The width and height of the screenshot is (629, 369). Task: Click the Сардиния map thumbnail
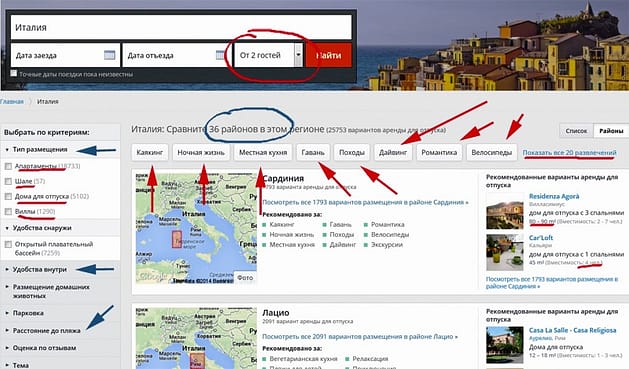click(196, 228)
